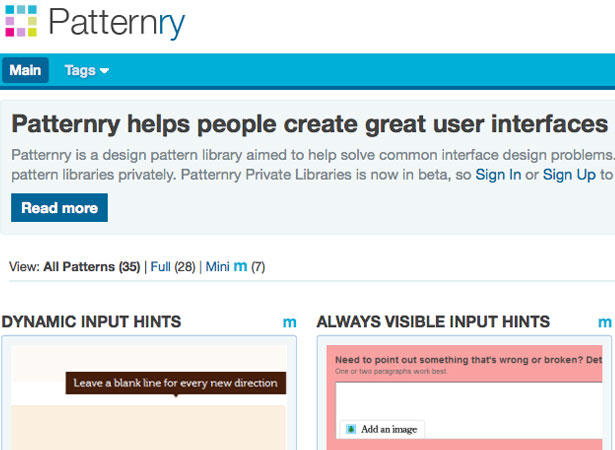
Task: Filter view to Mini patterns
Action: click(218, 267)
